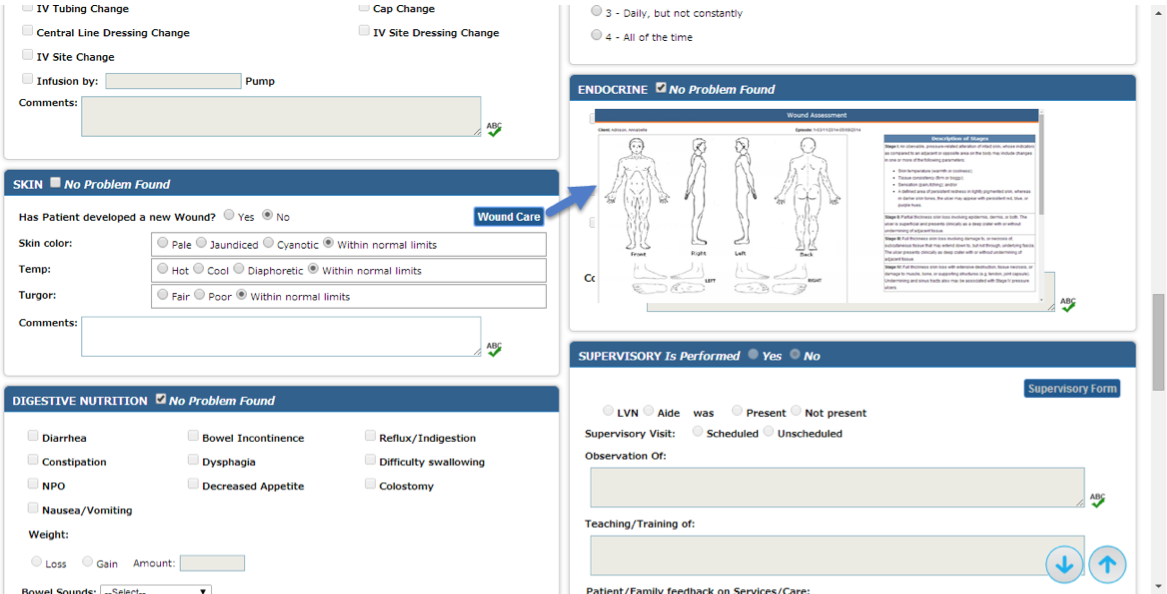The width and height of the screenshot is (1167, 594).
Task: Open the Bowel Sounds dropdown
Action: tap(156, 590)
